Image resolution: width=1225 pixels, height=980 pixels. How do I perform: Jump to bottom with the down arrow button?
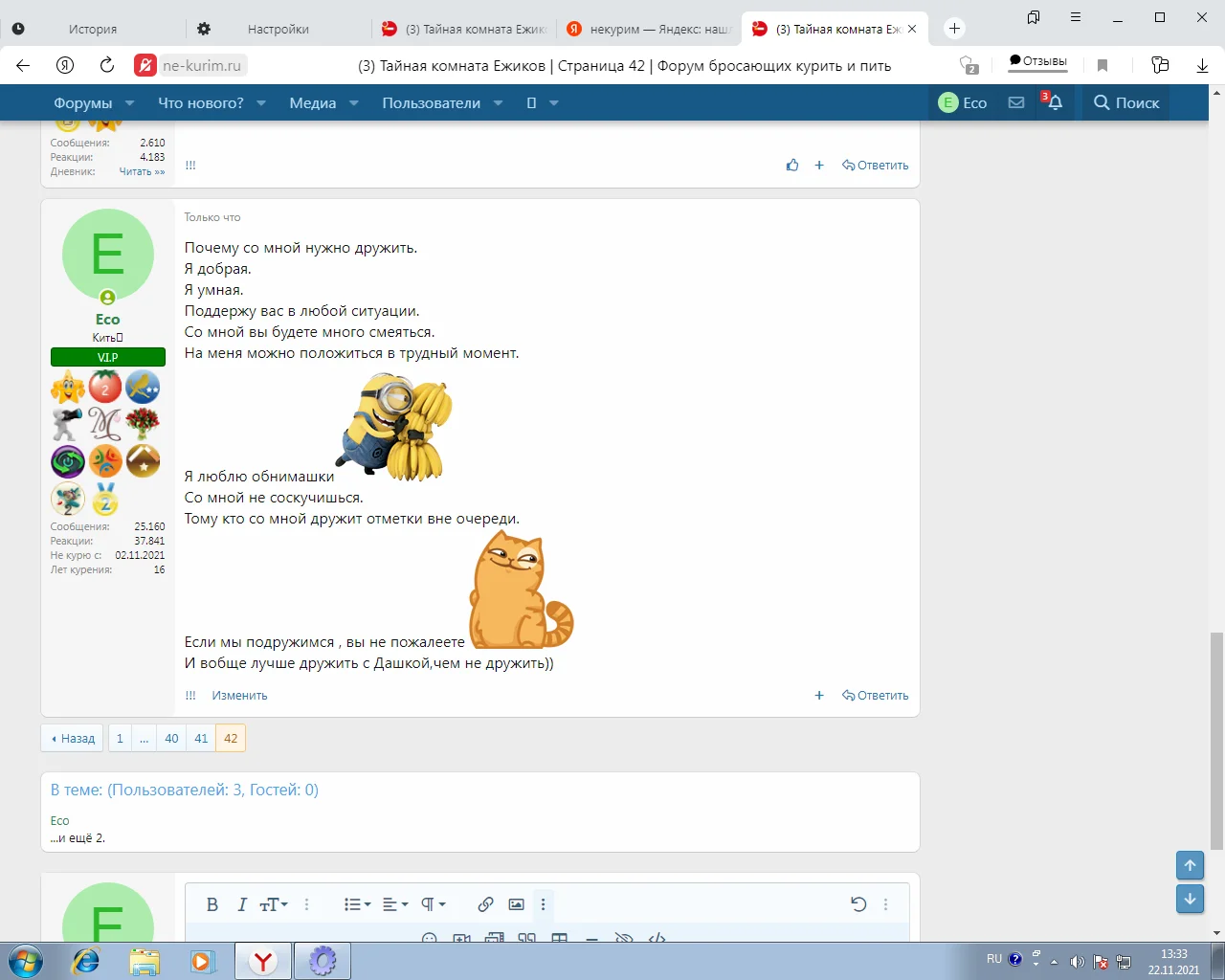coord(1190,899)
